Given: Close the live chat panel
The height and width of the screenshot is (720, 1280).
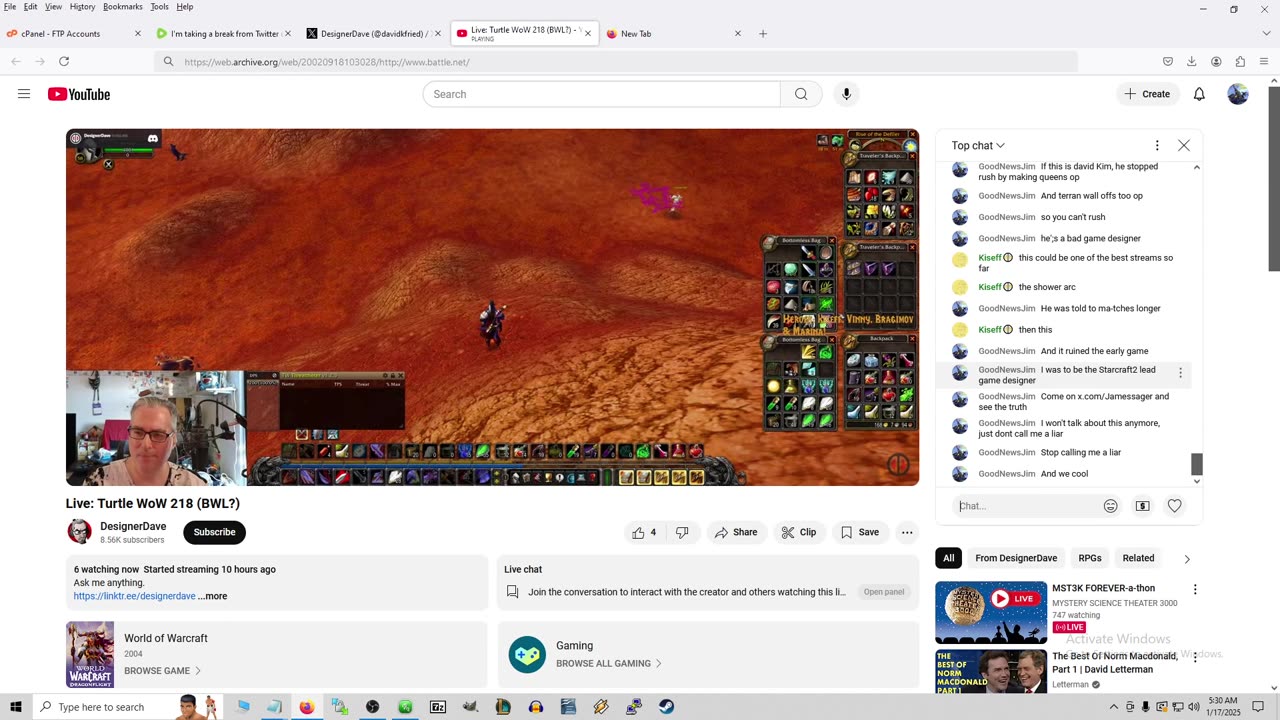Looking at the screenshot, I should click(x=1184, y=145).
